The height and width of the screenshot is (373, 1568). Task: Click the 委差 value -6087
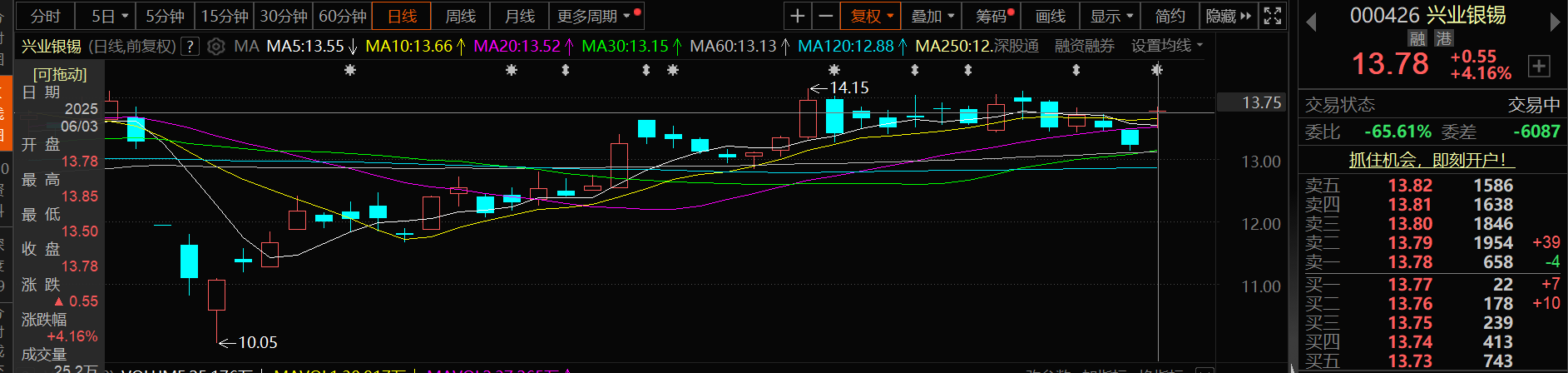[1536, 132]
